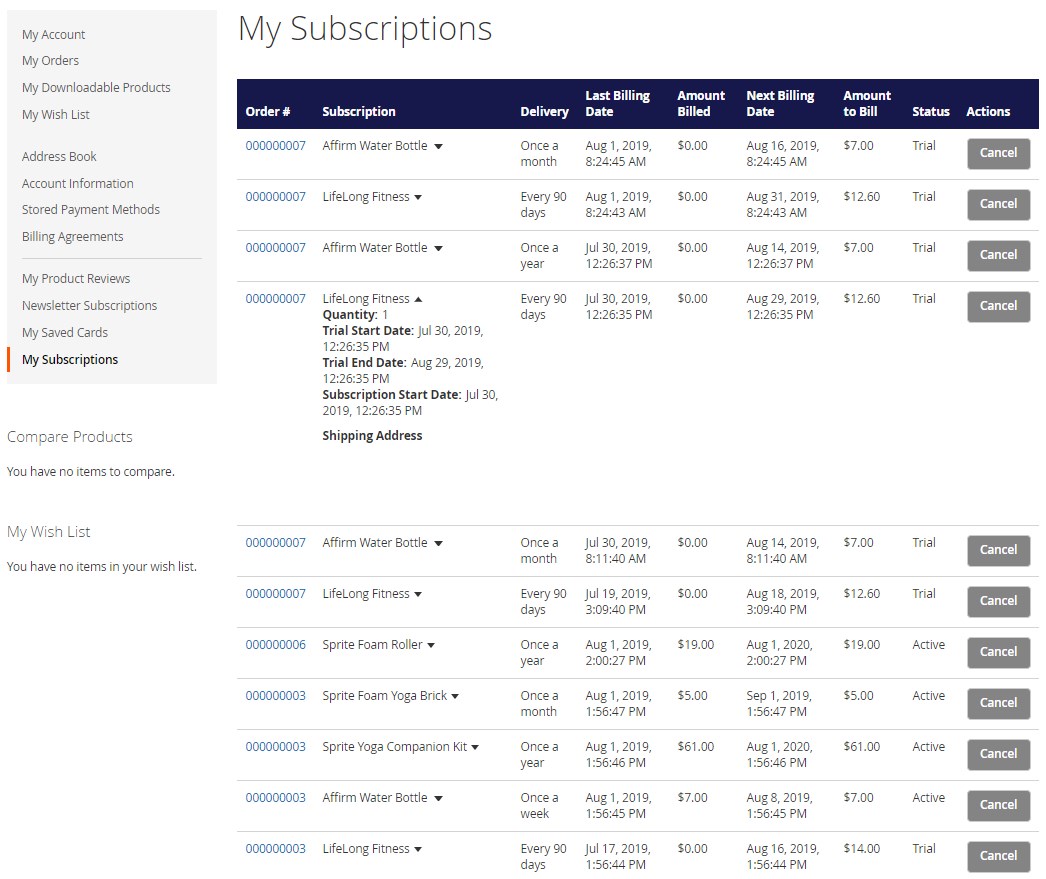This screenshot has width=1046, height=879.
Task: Open Newsletter Subscriptions page
Action: click(x=89, y=306)
